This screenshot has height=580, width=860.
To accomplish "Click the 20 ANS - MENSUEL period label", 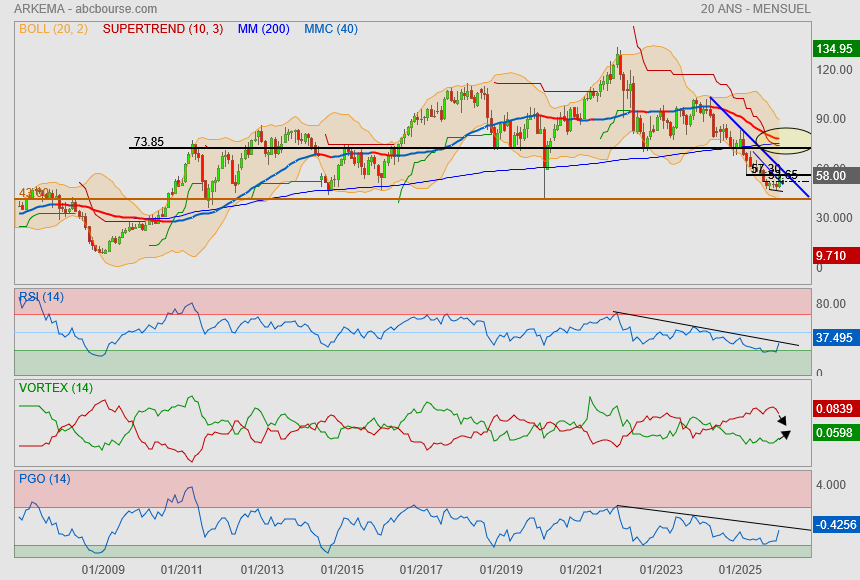I will 757,9.
